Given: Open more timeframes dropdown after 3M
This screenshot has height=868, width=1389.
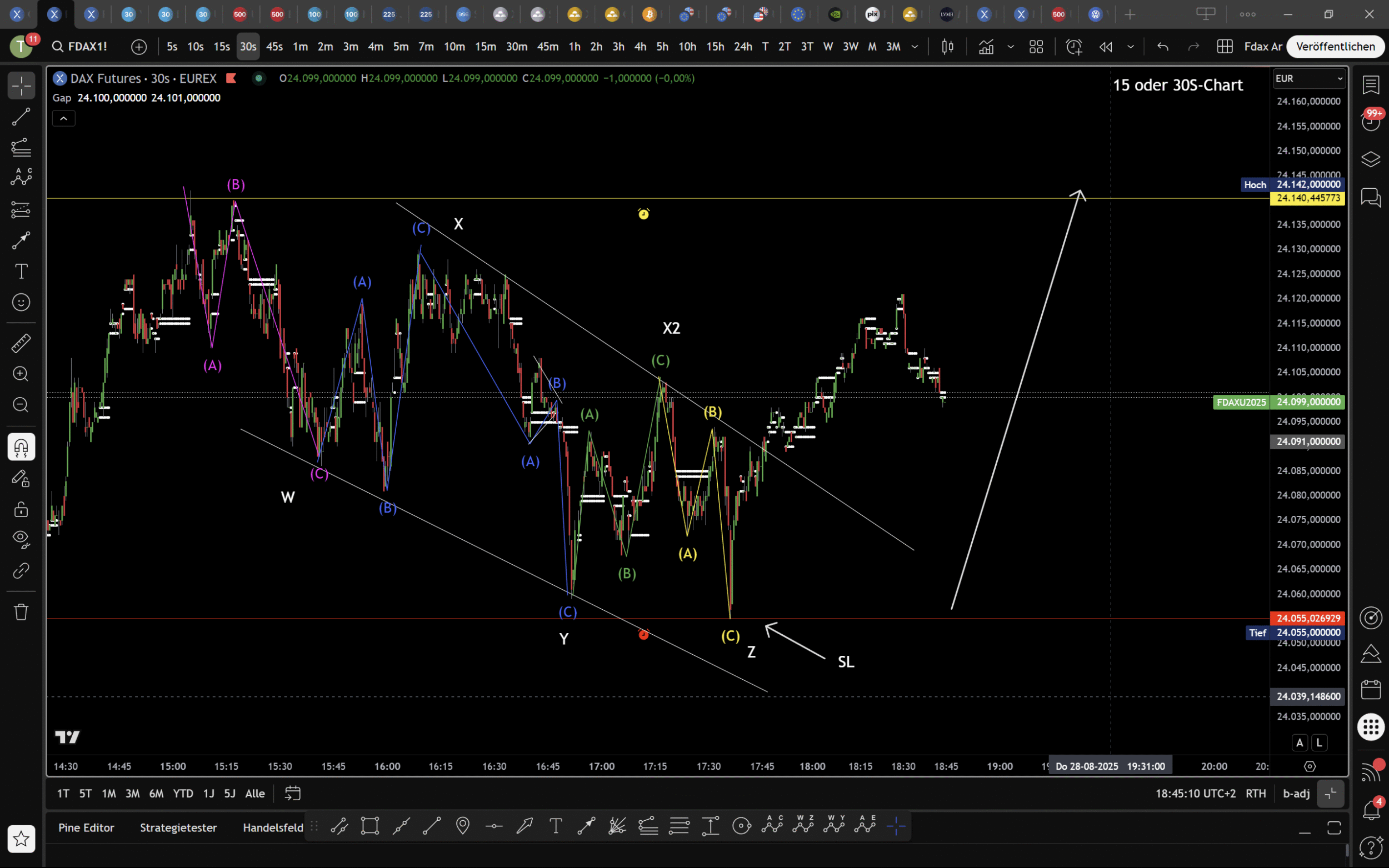Looking at the screenshot, I should point(915,47).
